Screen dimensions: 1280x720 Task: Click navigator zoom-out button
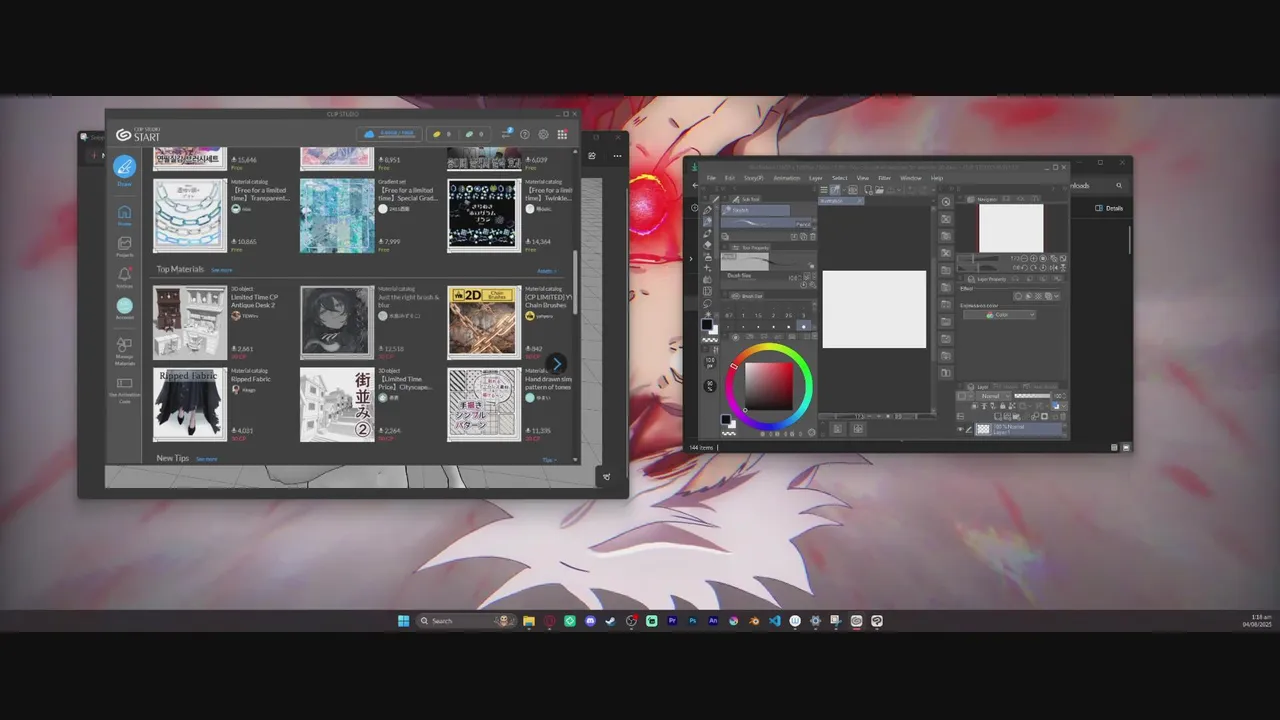(1025, 258)
